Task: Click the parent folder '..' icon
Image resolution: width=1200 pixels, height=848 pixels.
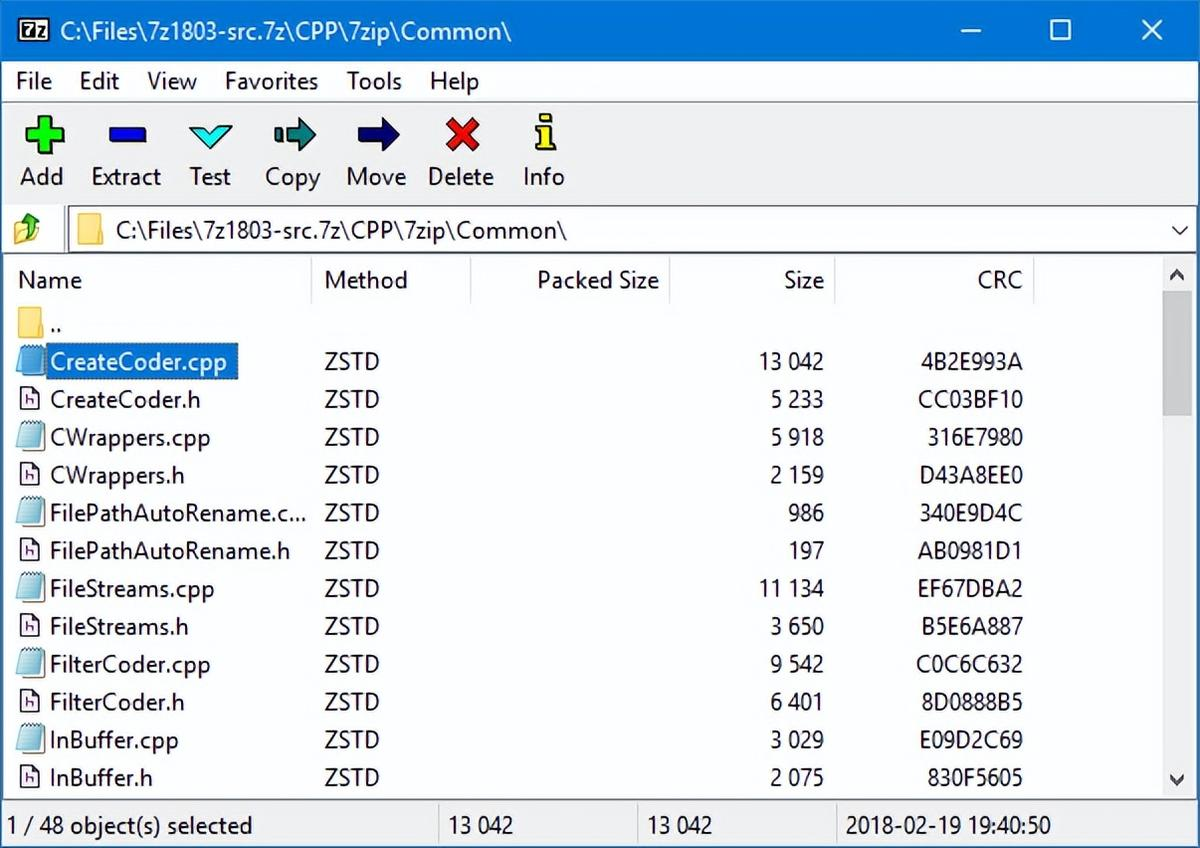Action: [x=31, y=323]
